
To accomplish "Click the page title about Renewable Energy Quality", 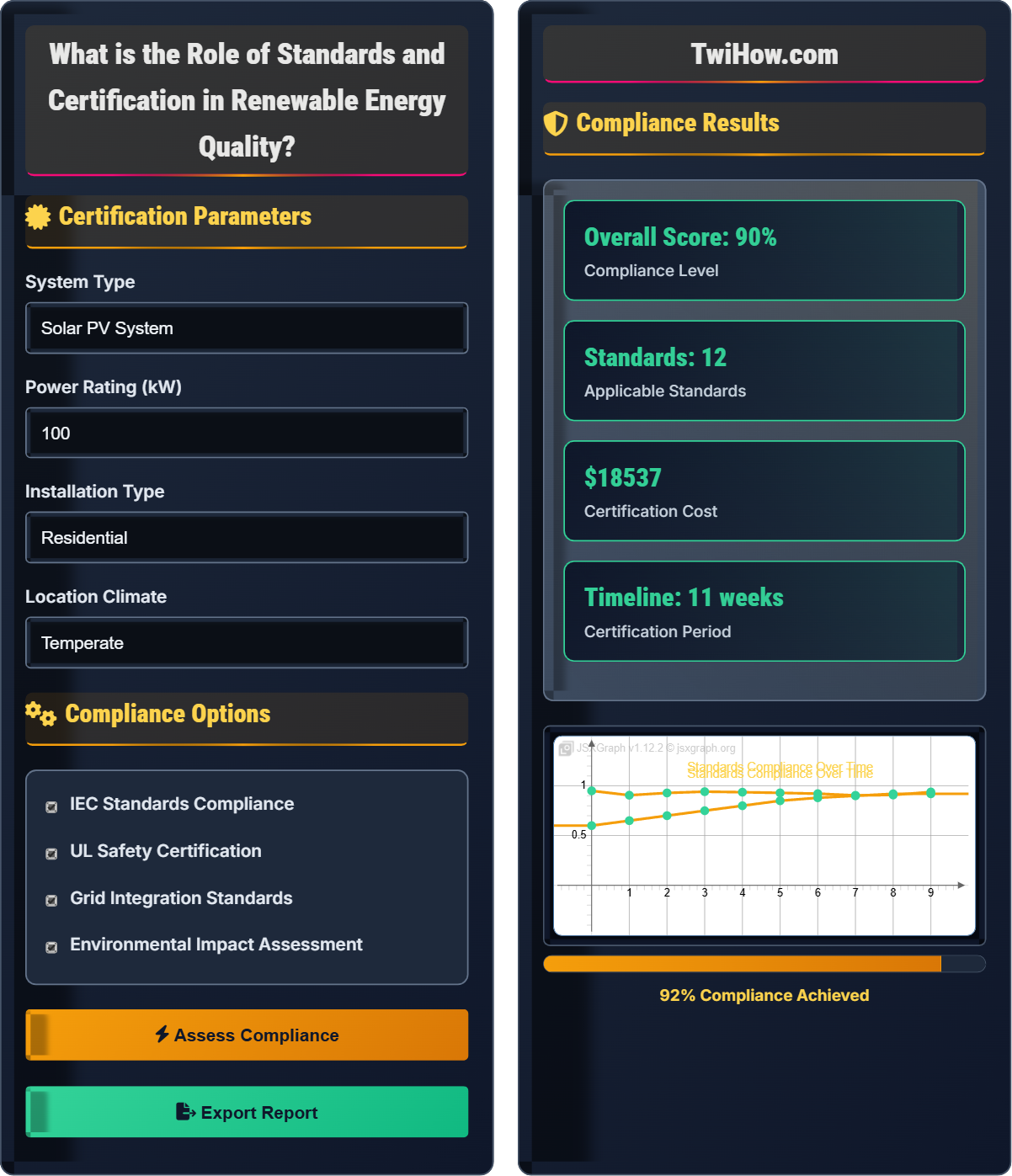I will [x=247, y=101].
